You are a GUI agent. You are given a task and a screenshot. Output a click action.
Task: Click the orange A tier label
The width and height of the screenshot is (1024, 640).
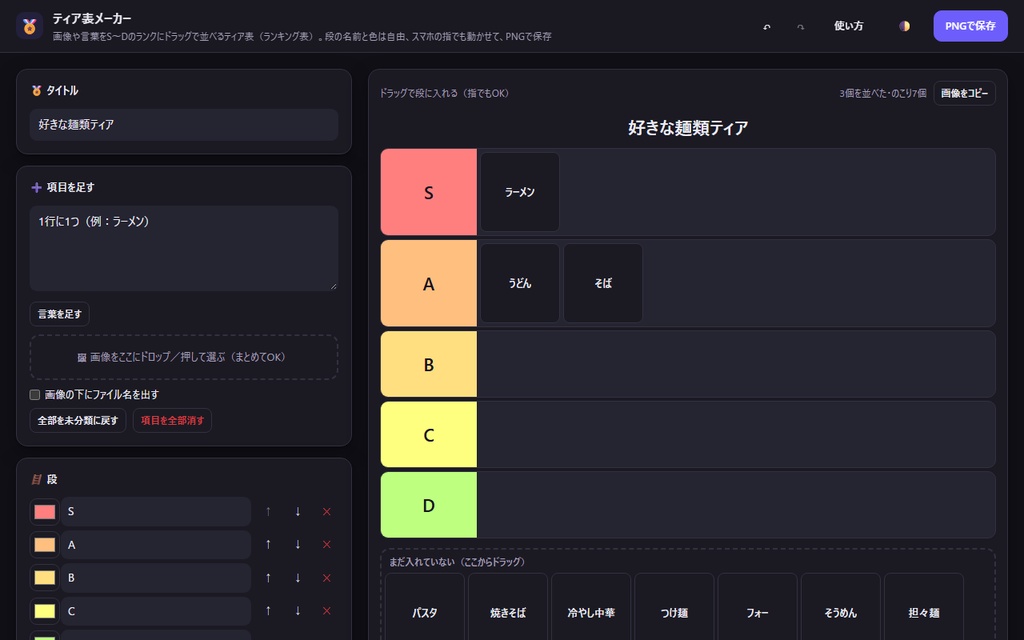[x=428, y=283]
